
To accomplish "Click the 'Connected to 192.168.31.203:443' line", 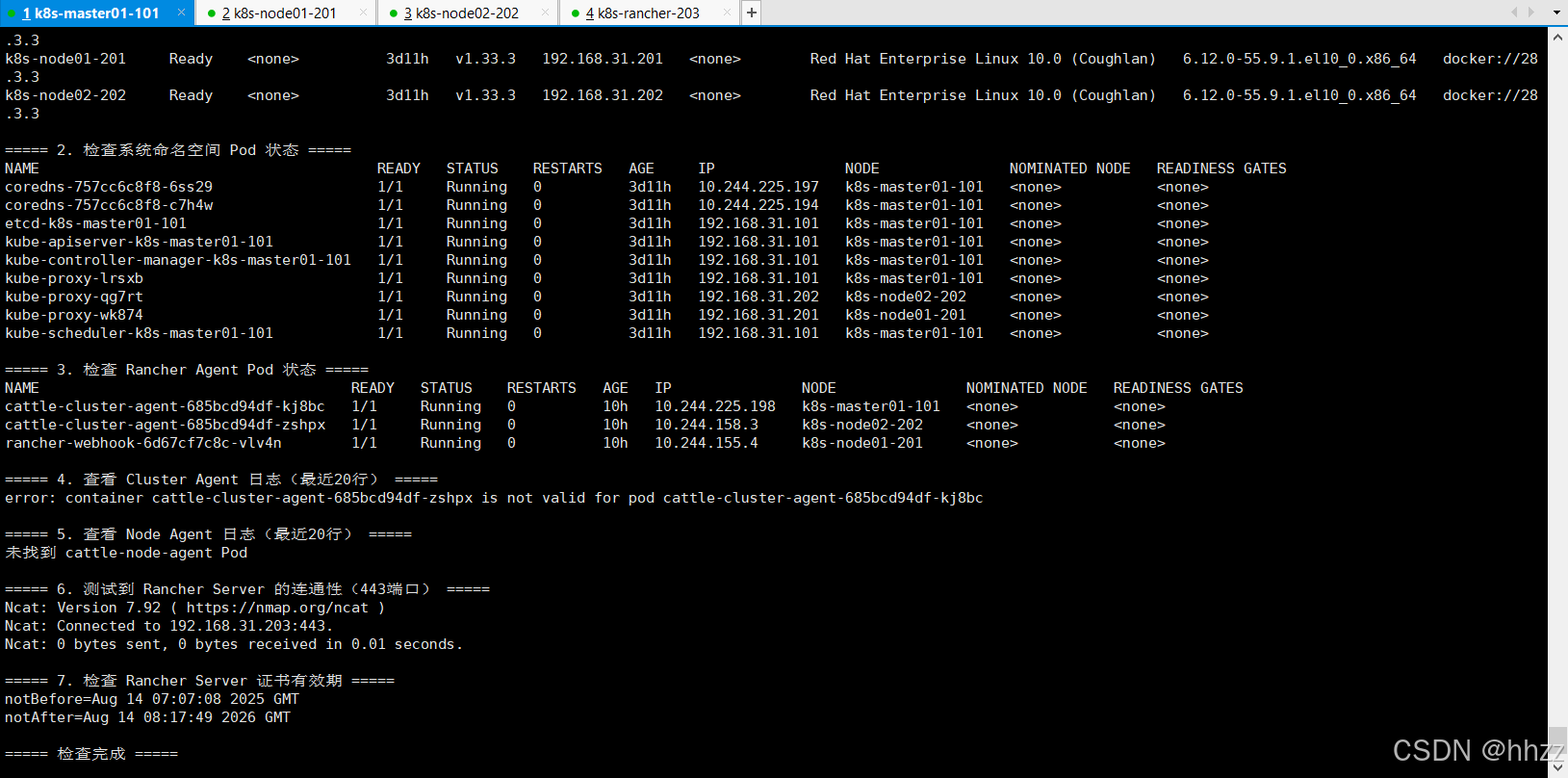I will 168,626.
